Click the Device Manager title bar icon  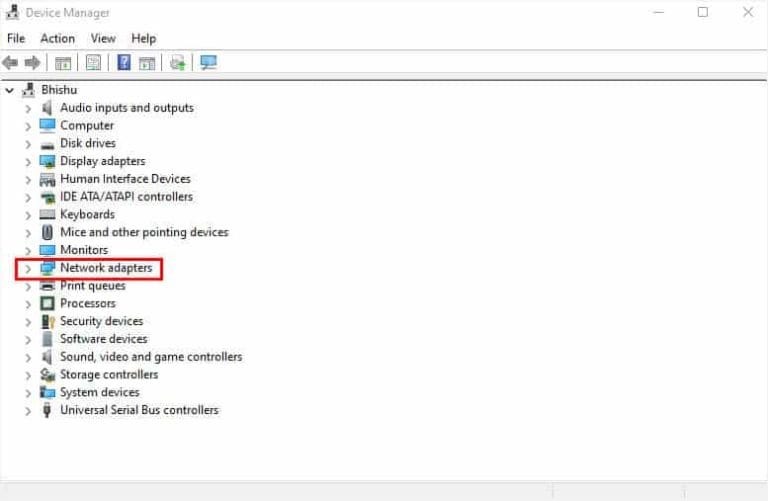click(x=13, y=13)
